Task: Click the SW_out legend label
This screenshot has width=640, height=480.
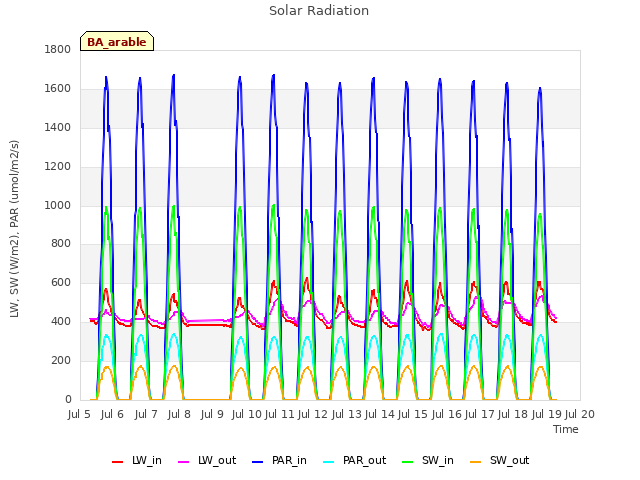Action: pos(509,461)
